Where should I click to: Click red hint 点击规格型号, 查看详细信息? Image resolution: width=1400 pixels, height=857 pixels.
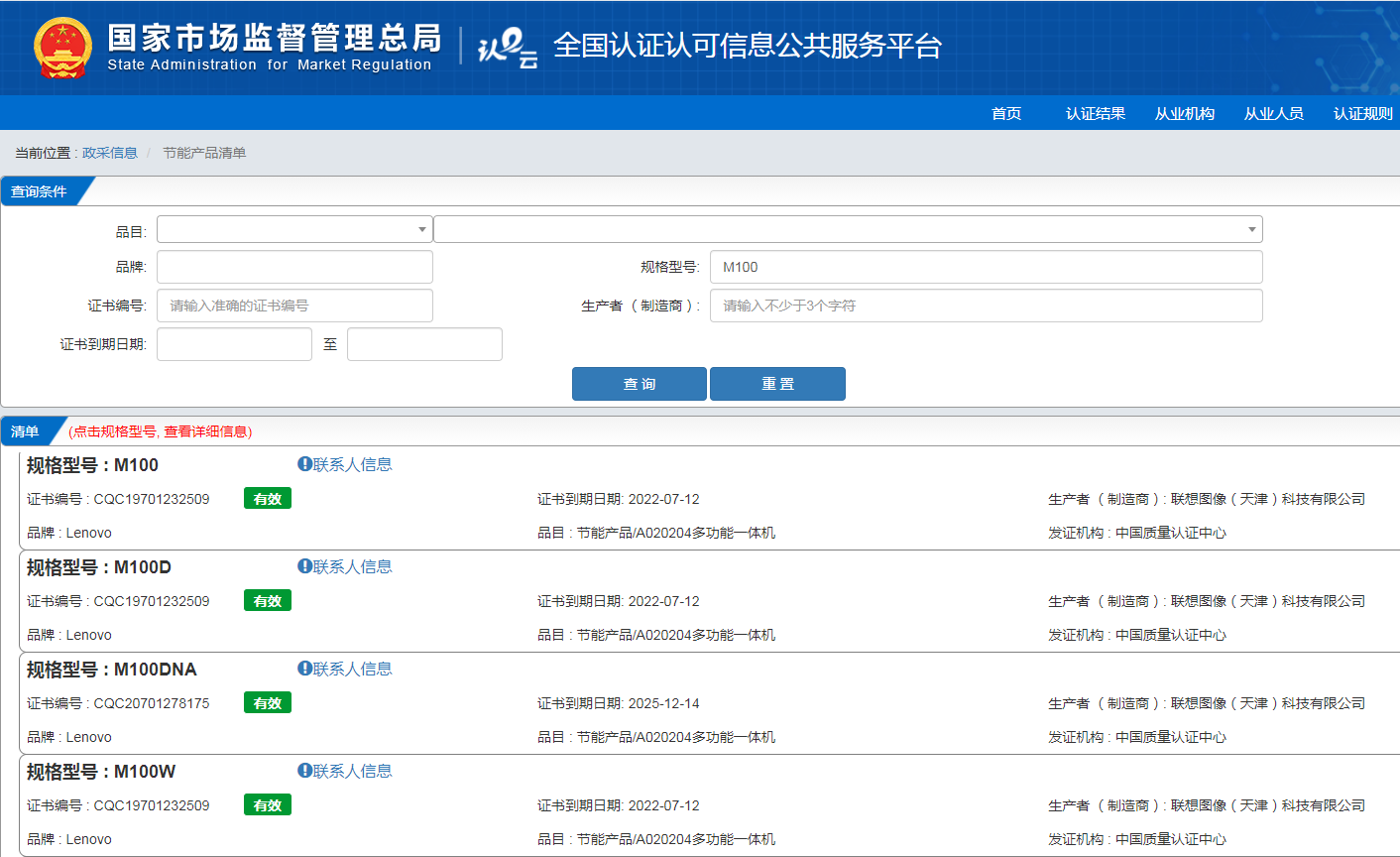click(x=161, y=431)
